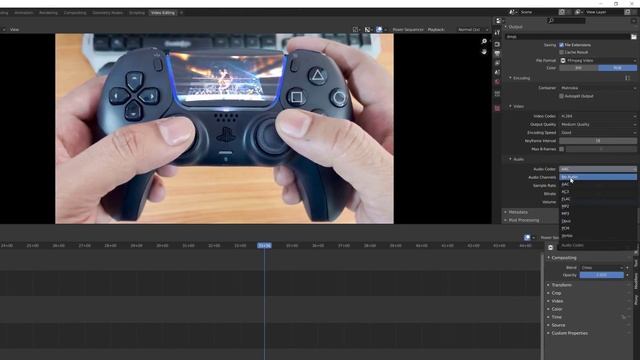Screen dimensions: 640x360
Task: Enable the Autosplit Output checkbox
Action: [562, 96]
